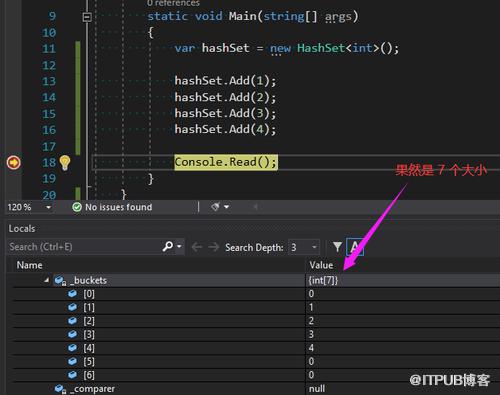Image resolution: width=500 pixels, height=395 pixels.
Task: Open the Search Depth combo box
Action: click(x=304, y=247)
